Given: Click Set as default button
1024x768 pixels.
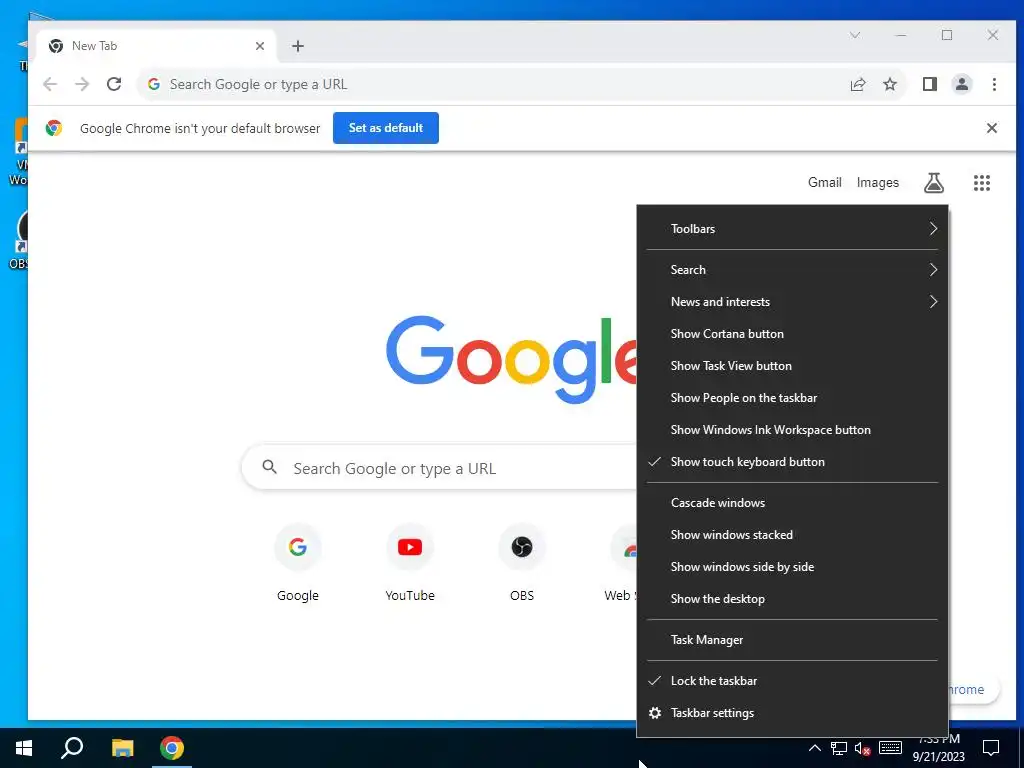Looking at the screenshot, I should pyautogui.click(x=386, y=128).
